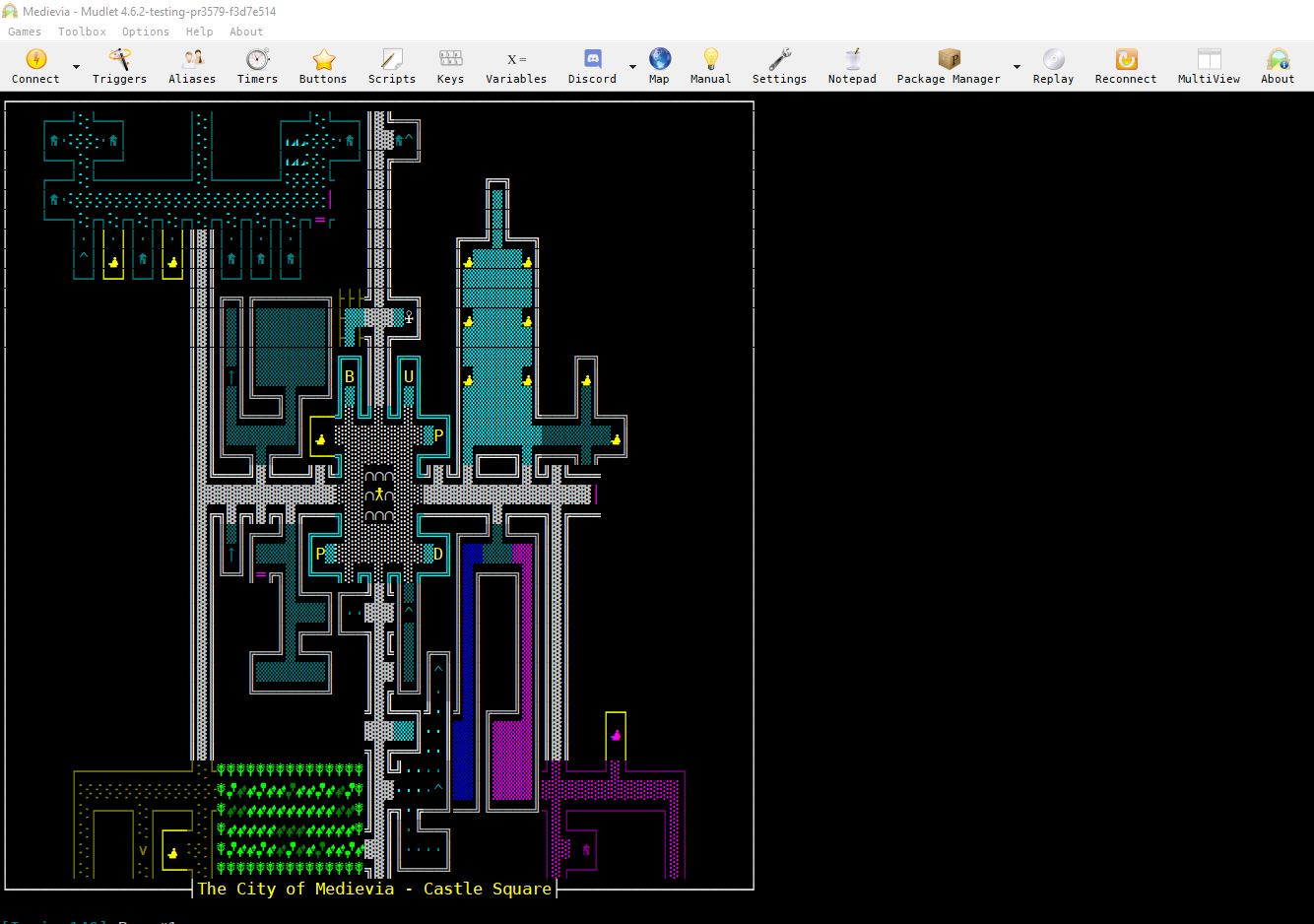Expand the Connect dropdown arrow

(x=76, y=68)
